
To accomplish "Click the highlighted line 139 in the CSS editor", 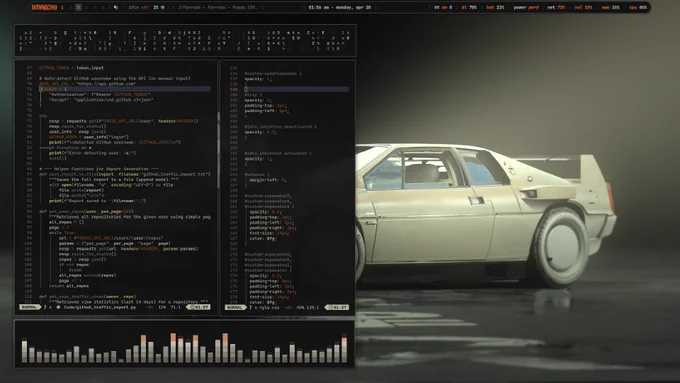I will coord(296,89).
